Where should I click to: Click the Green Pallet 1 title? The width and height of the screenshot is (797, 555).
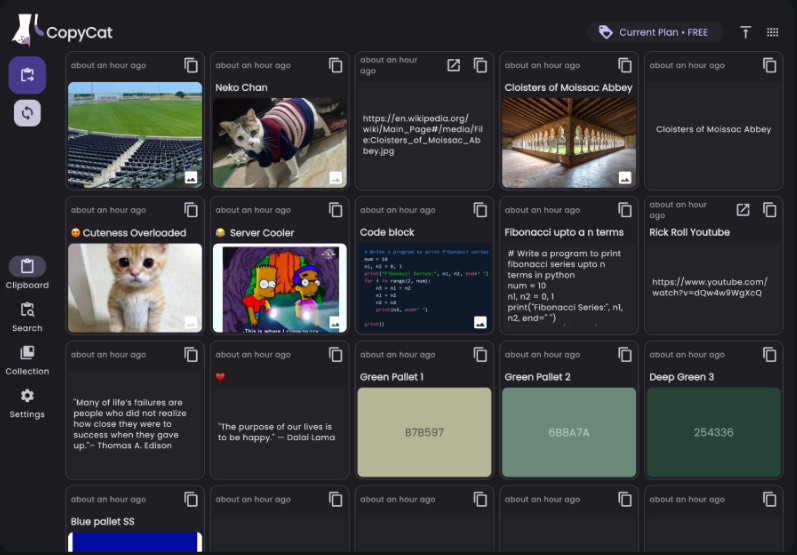[x=391, y=377]
